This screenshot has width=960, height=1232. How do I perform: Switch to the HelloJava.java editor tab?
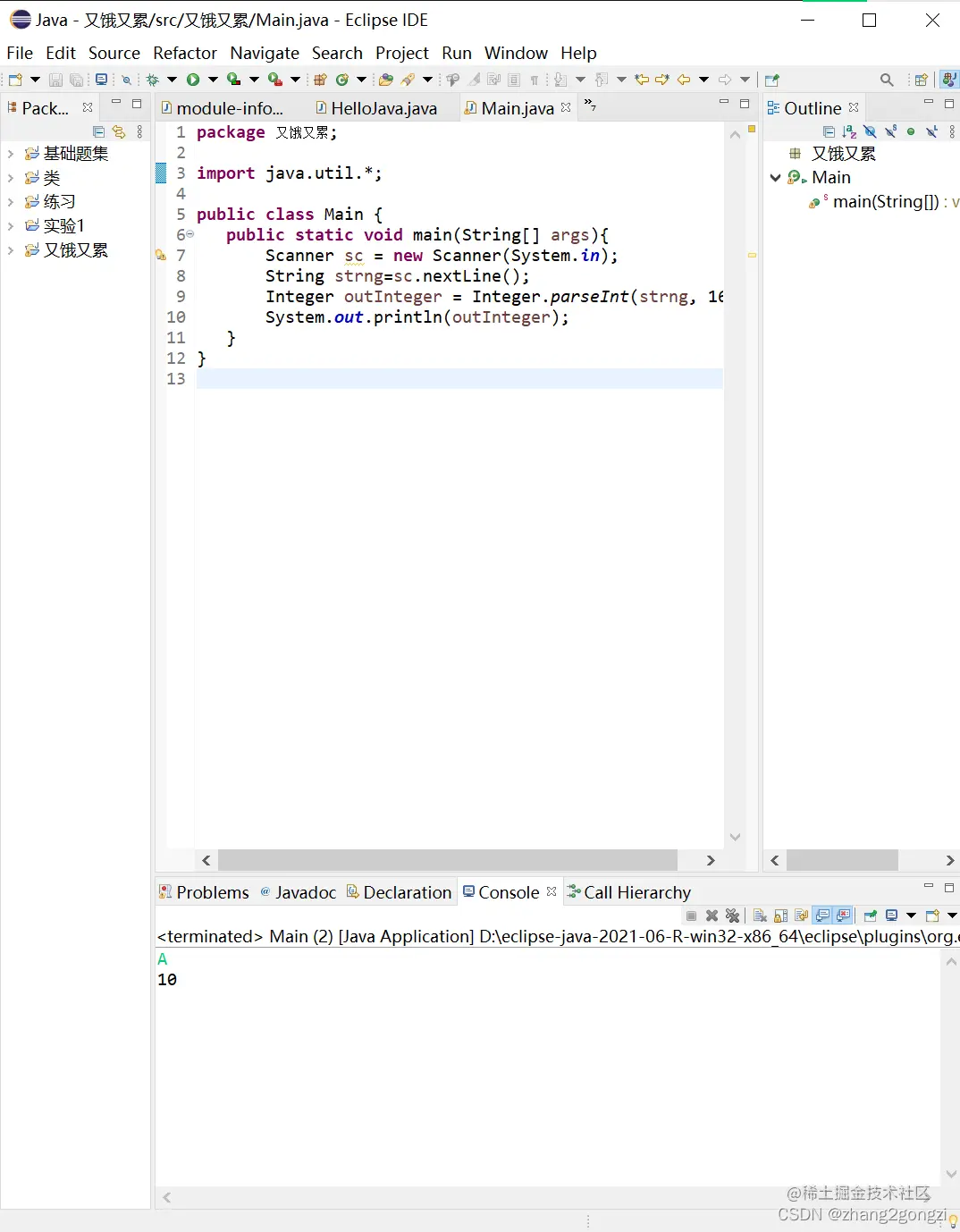376,108
